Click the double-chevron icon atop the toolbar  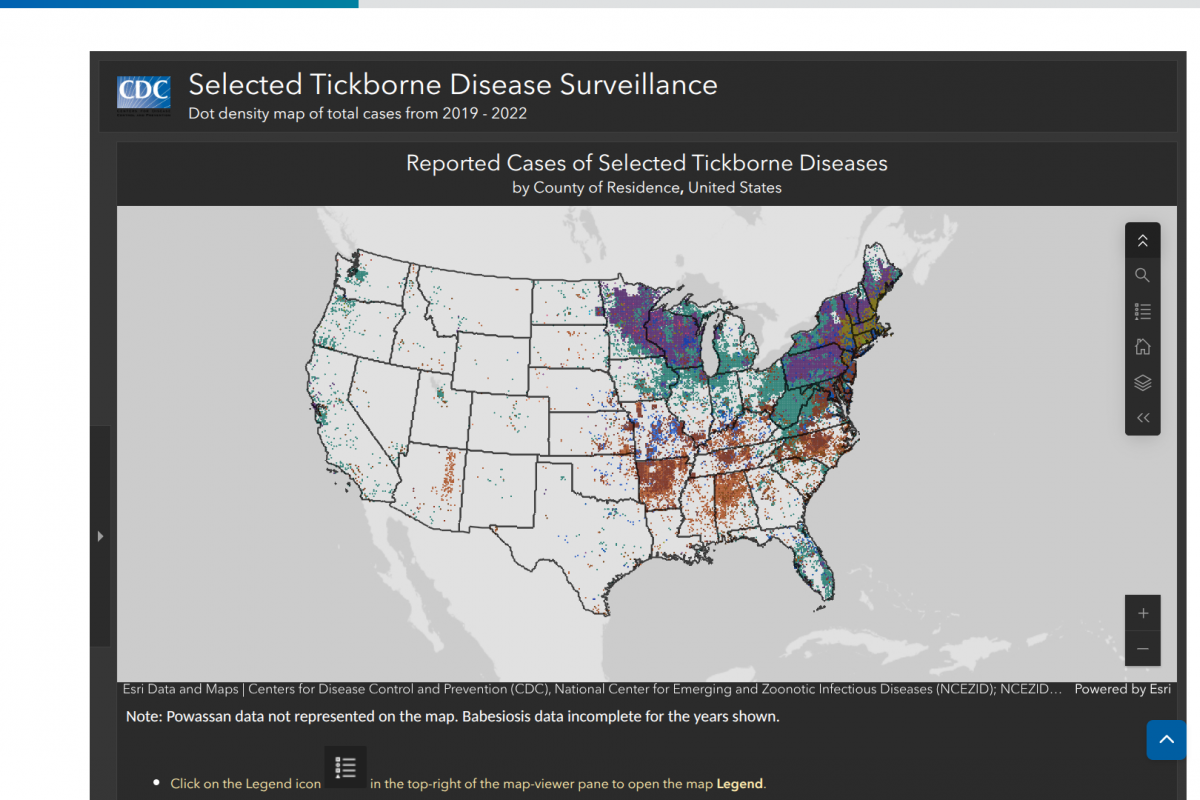click(1142, 240)
